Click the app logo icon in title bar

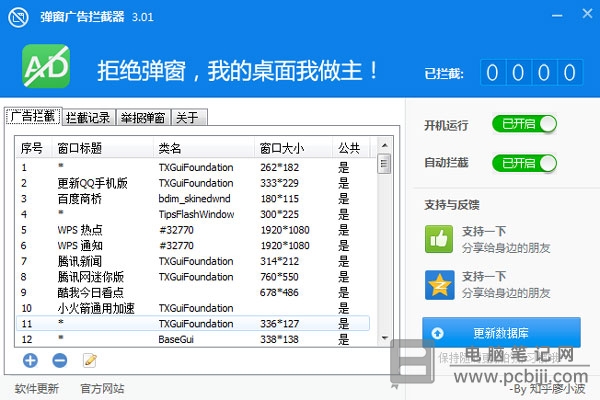click(x=18, y=17)
